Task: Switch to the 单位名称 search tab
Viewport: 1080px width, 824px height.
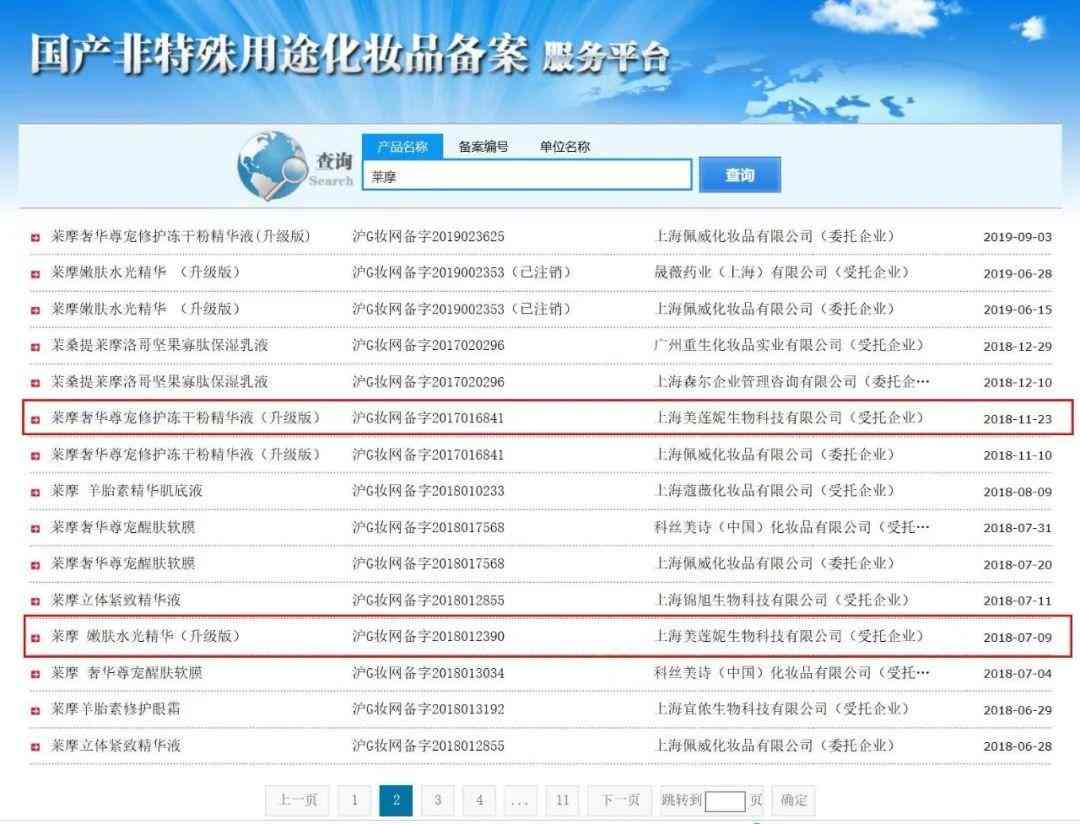Action: pyautogui.click(x=564, y=147)
